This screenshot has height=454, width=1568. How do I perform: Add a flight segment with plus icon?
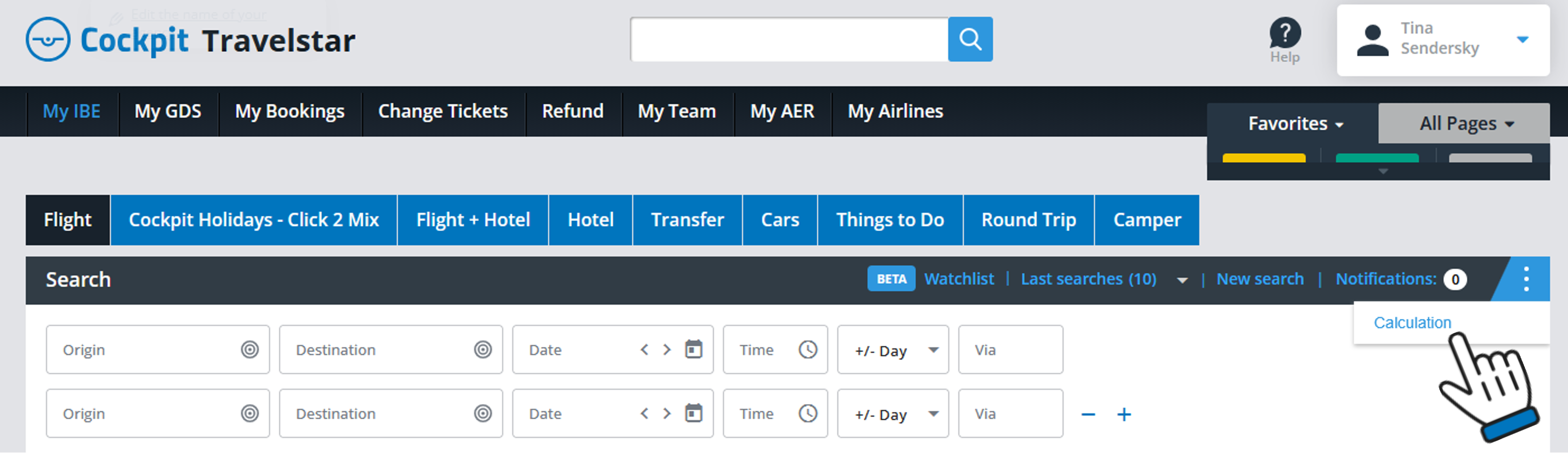point(1123,415)
